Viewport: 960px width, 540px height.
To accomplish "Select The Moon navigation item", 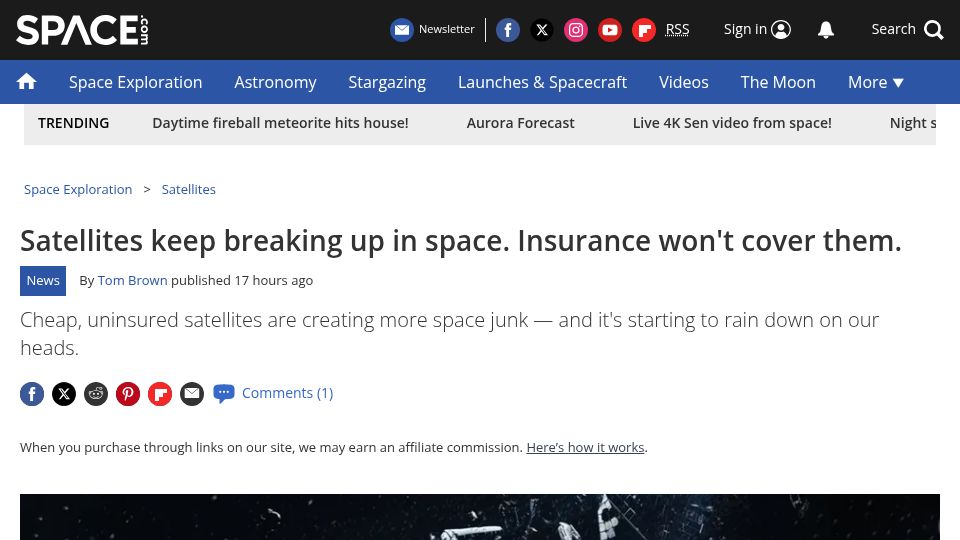I will tap(778, 82).
